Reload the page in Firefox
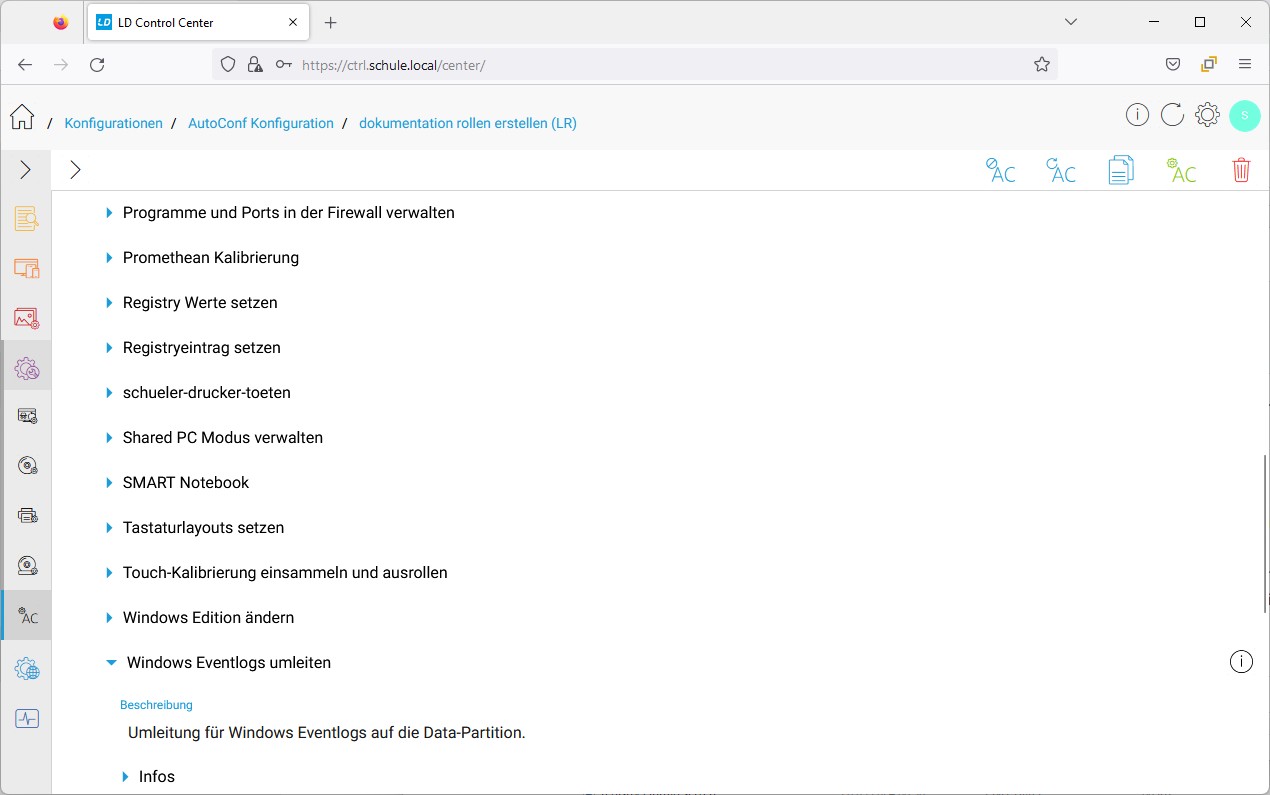The width and height of the screenshot is (1270, 795). point(97,64)
